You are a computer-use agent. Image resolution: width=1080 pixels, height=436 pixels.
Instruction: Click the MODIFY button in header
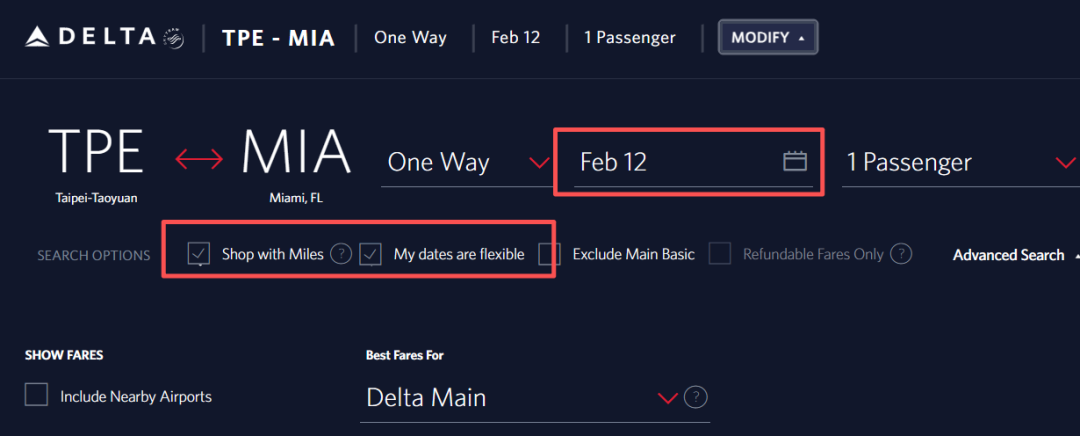click(x=767, y=38)
